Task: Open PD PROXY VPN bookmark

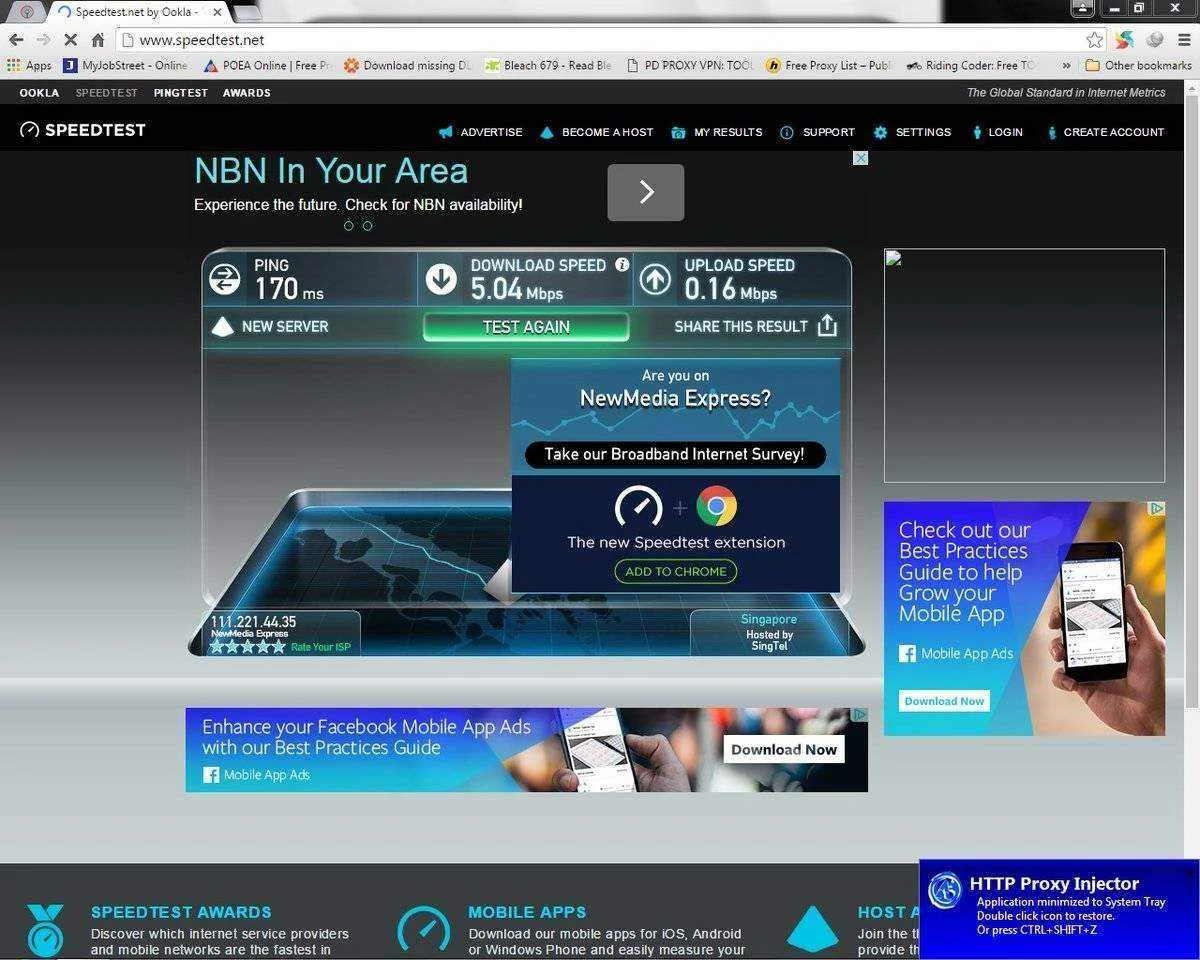Action: (690, 66)
